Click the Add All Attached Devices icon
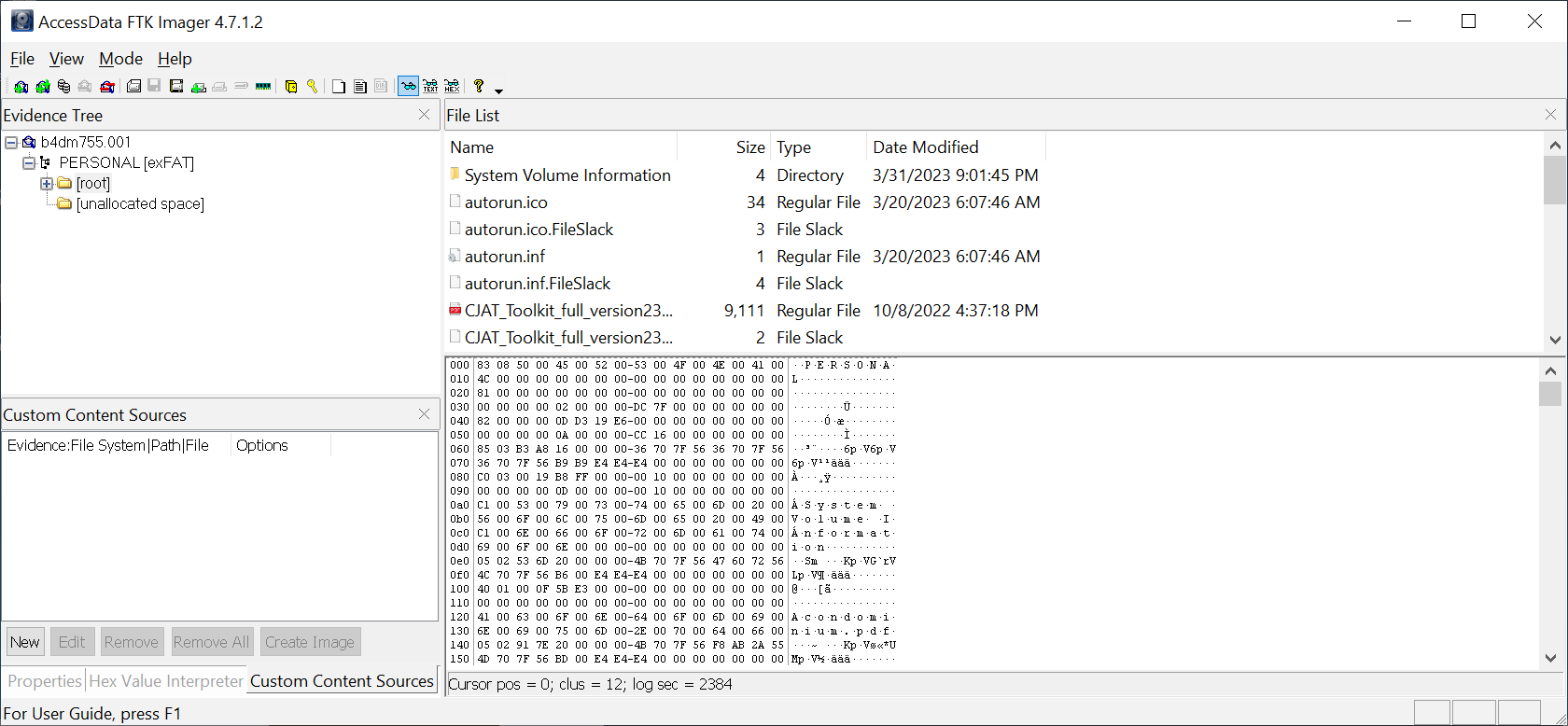 [42, 87]
